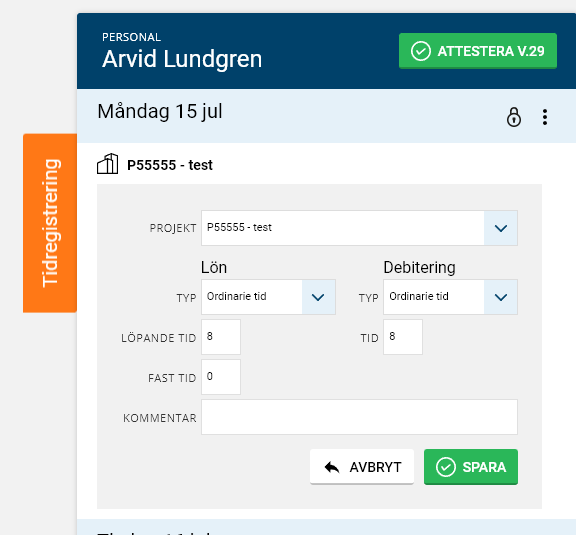Open the Tidregistrering side tab
This screenshot has width=576, height=535.
coord(50,223)
